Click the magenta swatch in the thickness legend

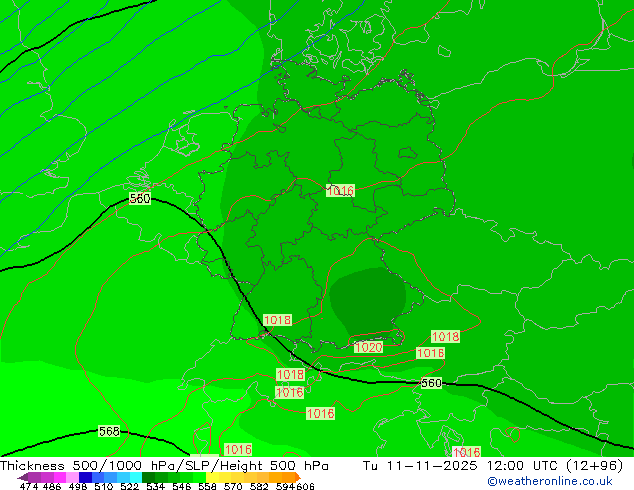(x=60, y=477)
